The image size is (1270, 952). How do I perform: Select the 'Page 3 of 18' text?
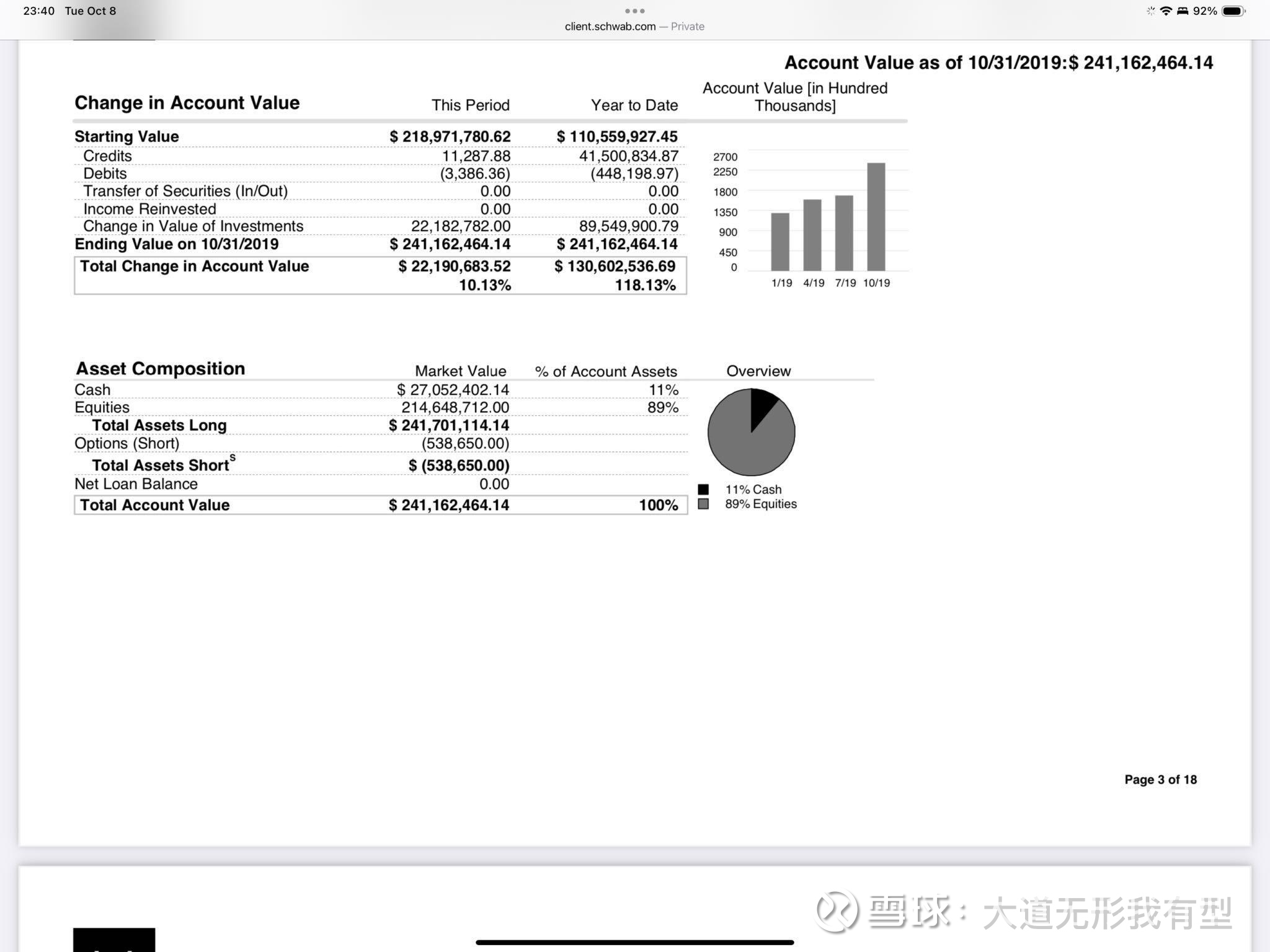click(1160, 780)
